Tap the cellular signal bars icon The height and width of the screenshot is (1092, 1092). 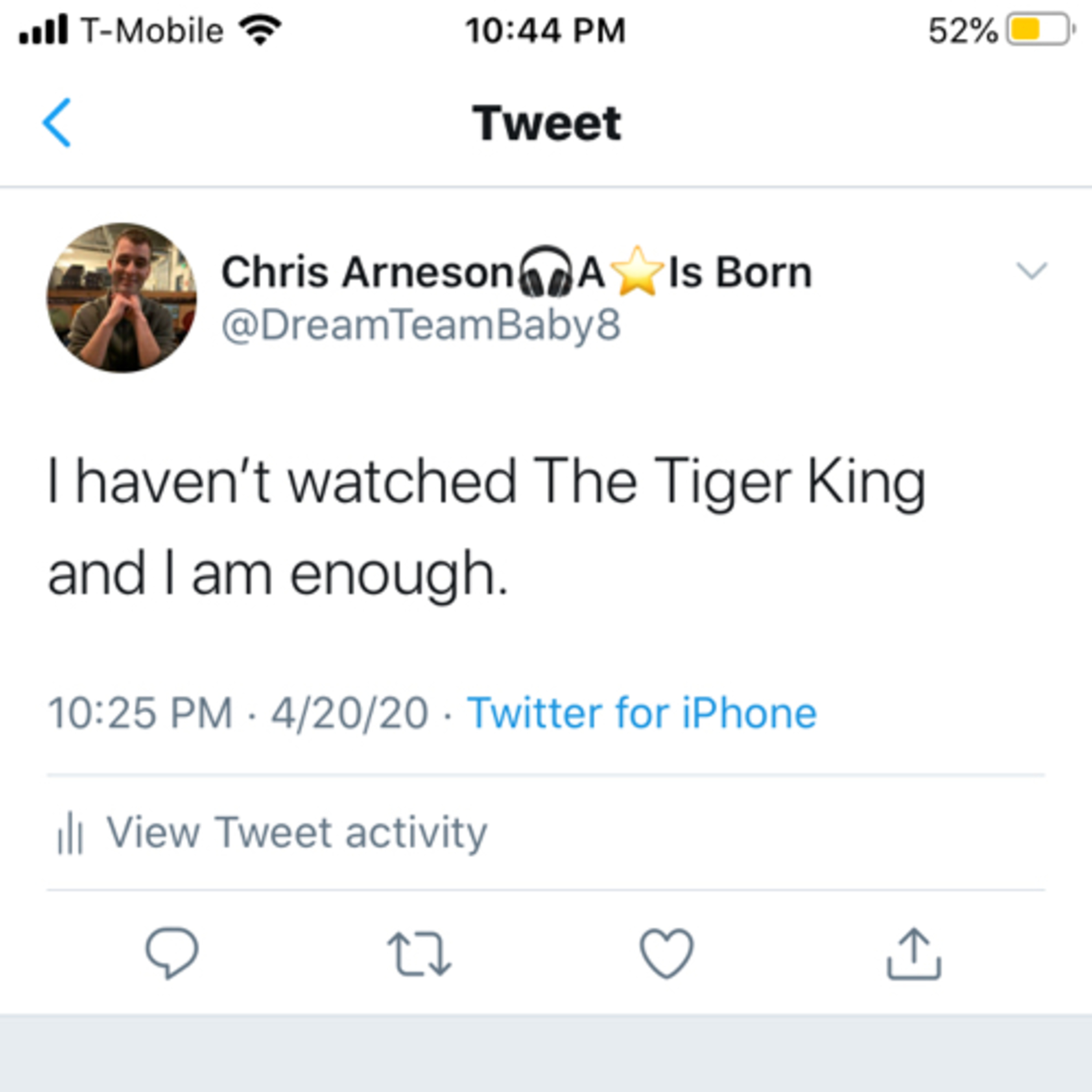click(x=44, y=30)
